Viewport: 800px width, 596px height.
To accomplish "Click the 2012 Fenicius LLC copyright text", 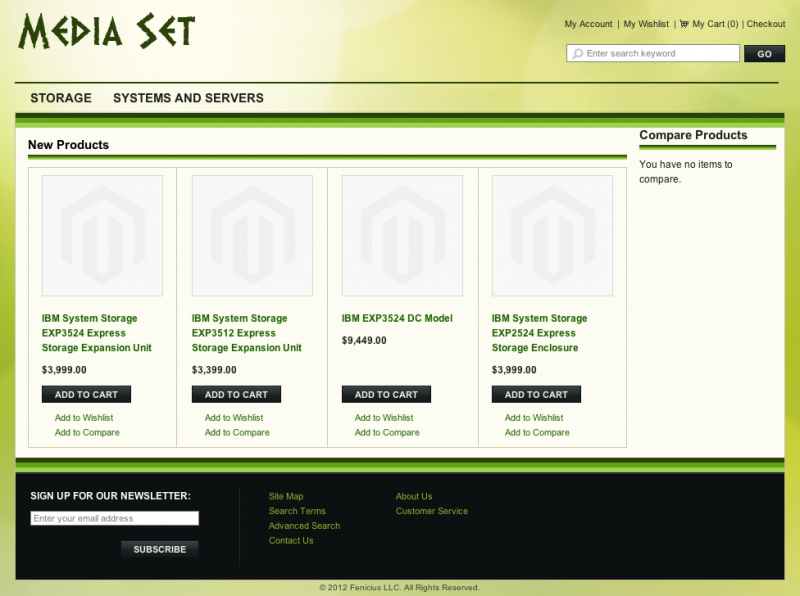I will pyautogui.click(x=399, y=588).
